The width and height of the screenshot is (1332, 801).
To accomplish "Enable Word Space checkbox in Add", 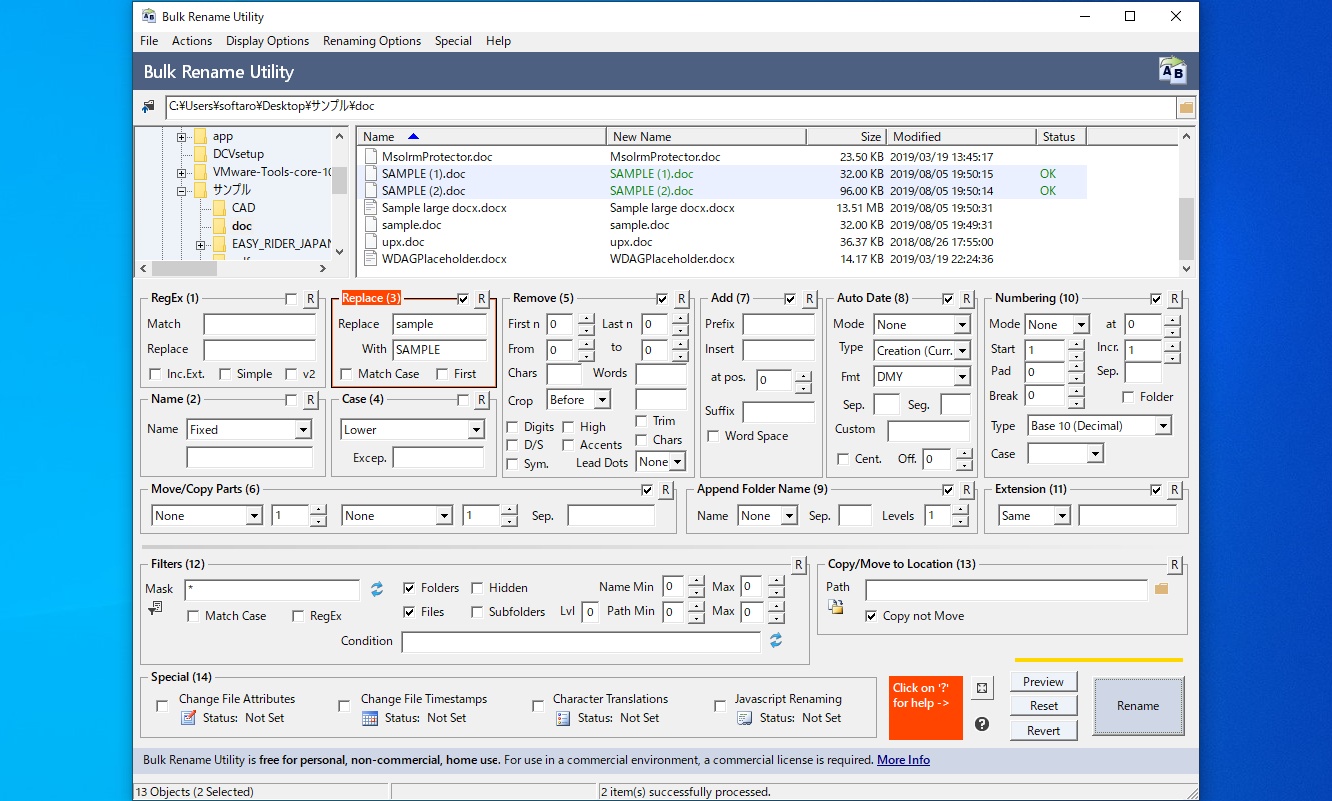I will (713, 436).
